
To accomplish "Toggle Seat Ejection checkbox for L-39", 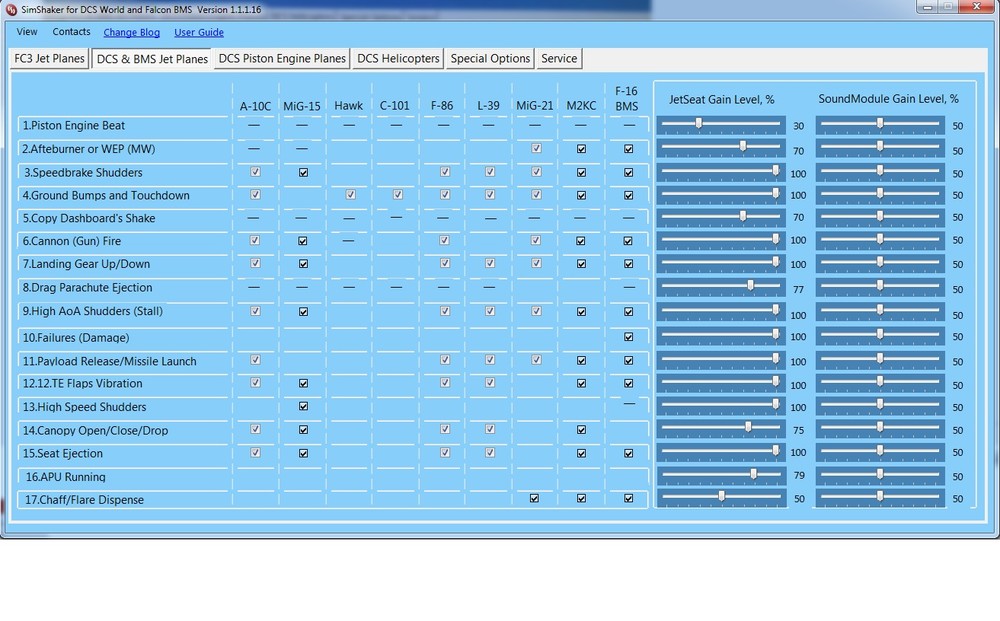I will 490,453.
